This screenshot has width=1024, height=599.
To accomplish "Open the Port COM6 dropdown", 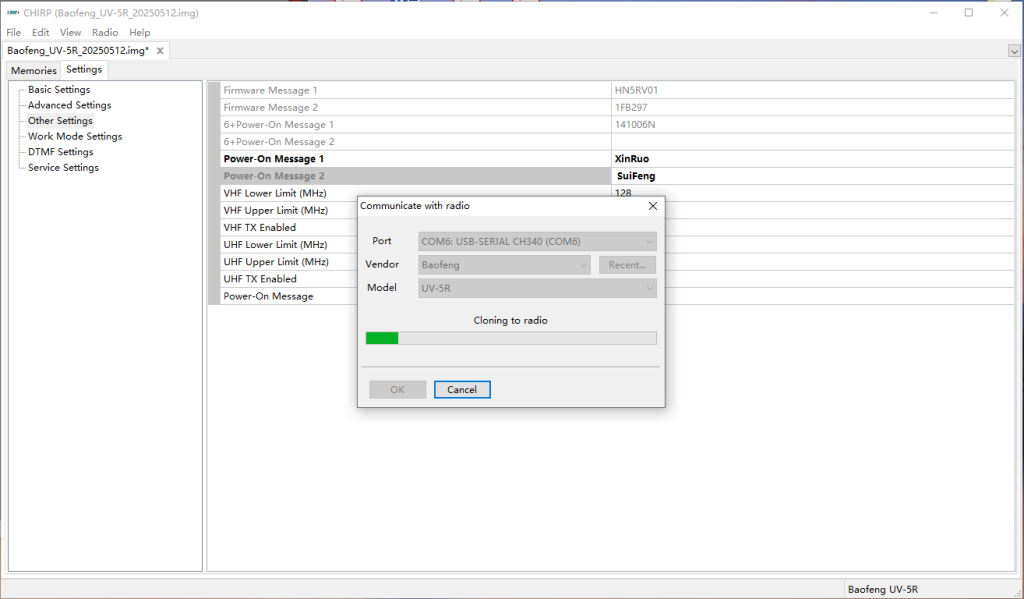I will pyautogui.click(x=537, y=241).
